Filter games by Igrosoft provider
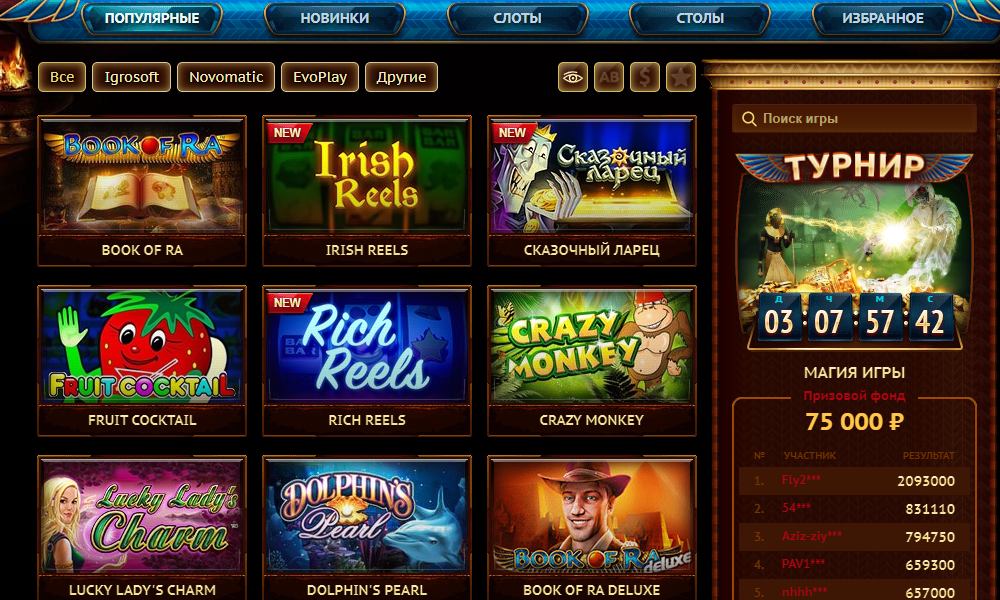Viewport: 1000px width, 600px height. [131, 77]
